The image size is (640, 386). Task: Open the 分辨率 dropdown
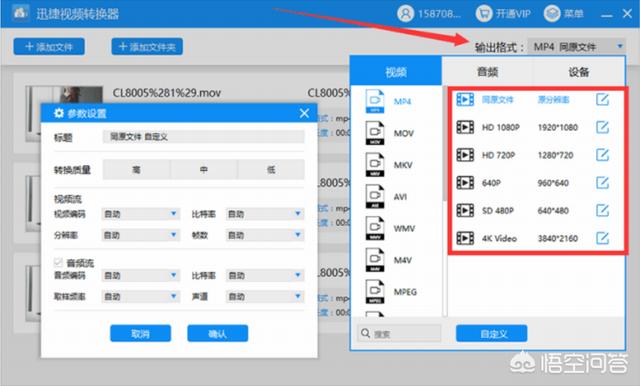(x=140, y=235)
